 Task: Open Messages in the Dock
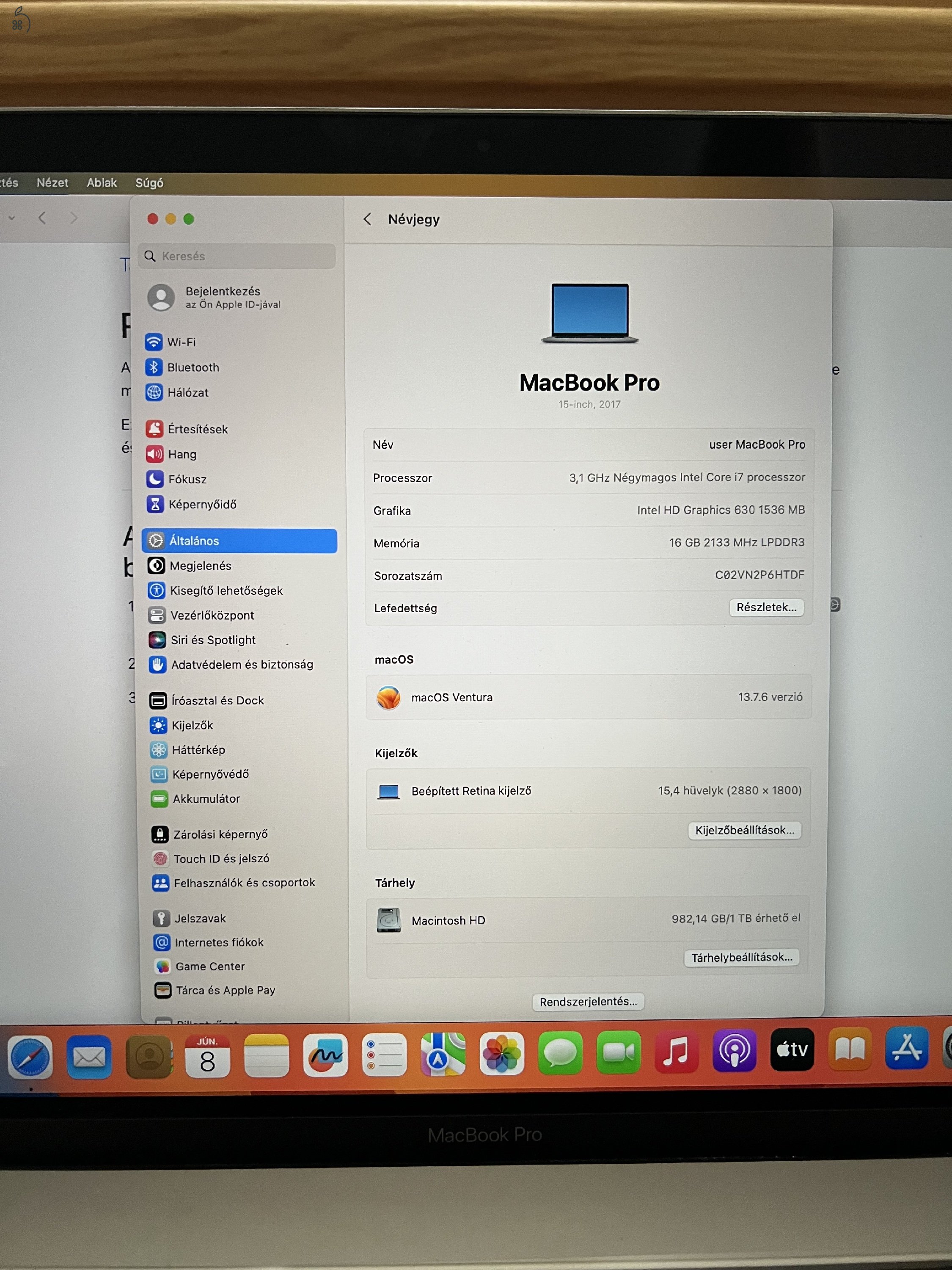coord(560,1053)
